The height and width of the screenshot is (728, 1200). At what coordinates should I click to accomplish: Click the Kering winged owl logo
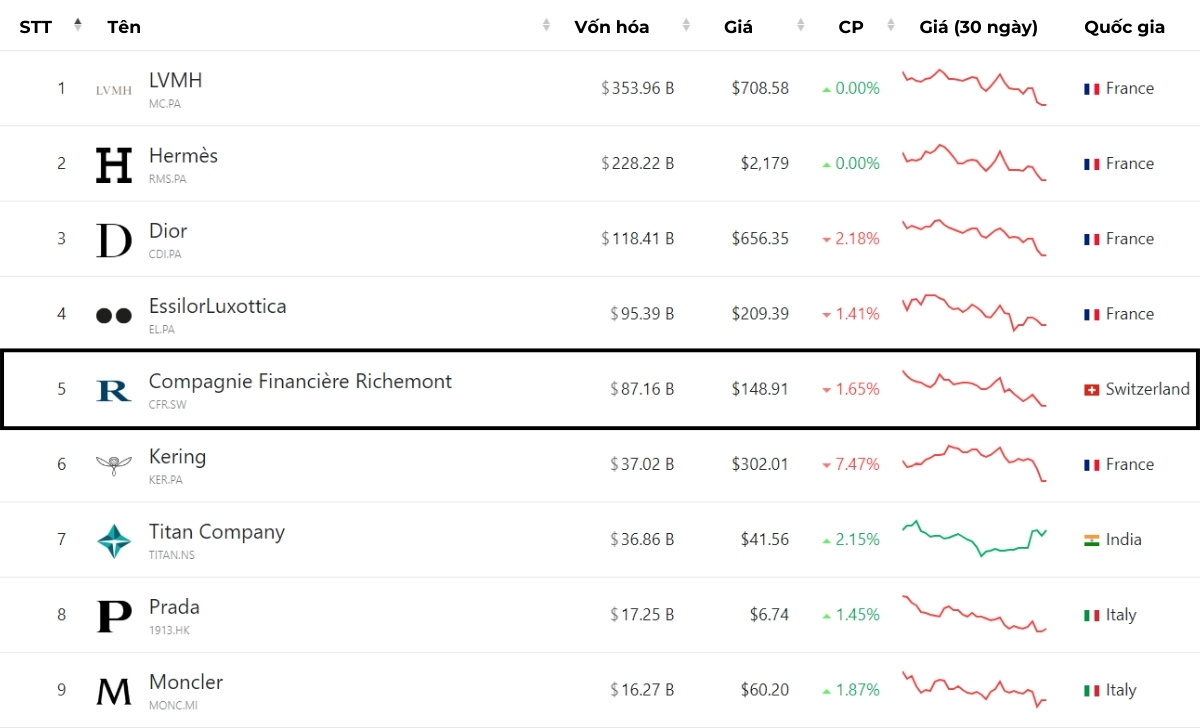pyautogui.click(x=115, y=464)
